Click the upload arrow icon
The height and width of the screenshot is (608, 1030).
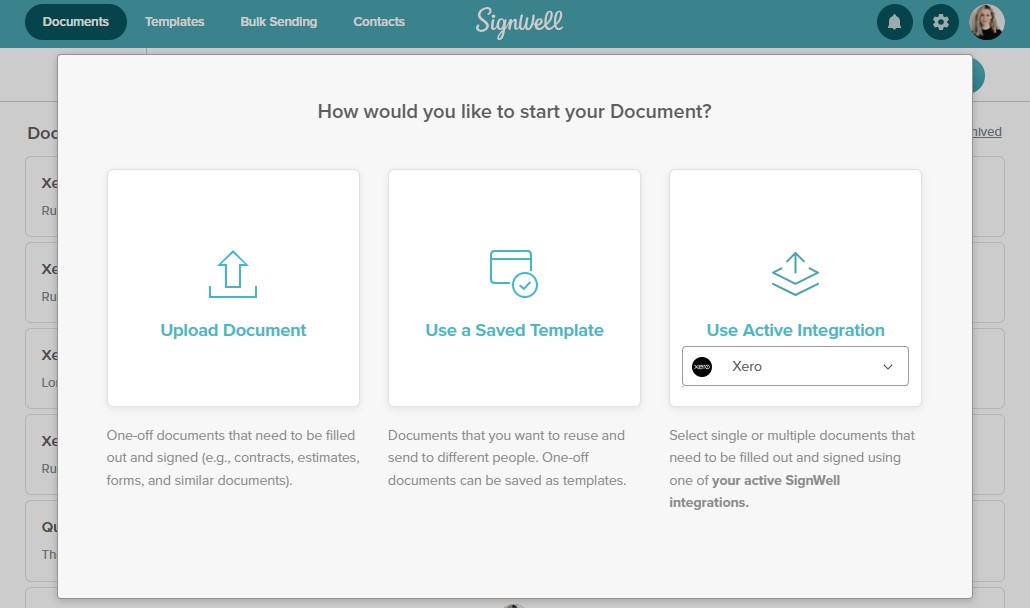click(x=233, y=274)
